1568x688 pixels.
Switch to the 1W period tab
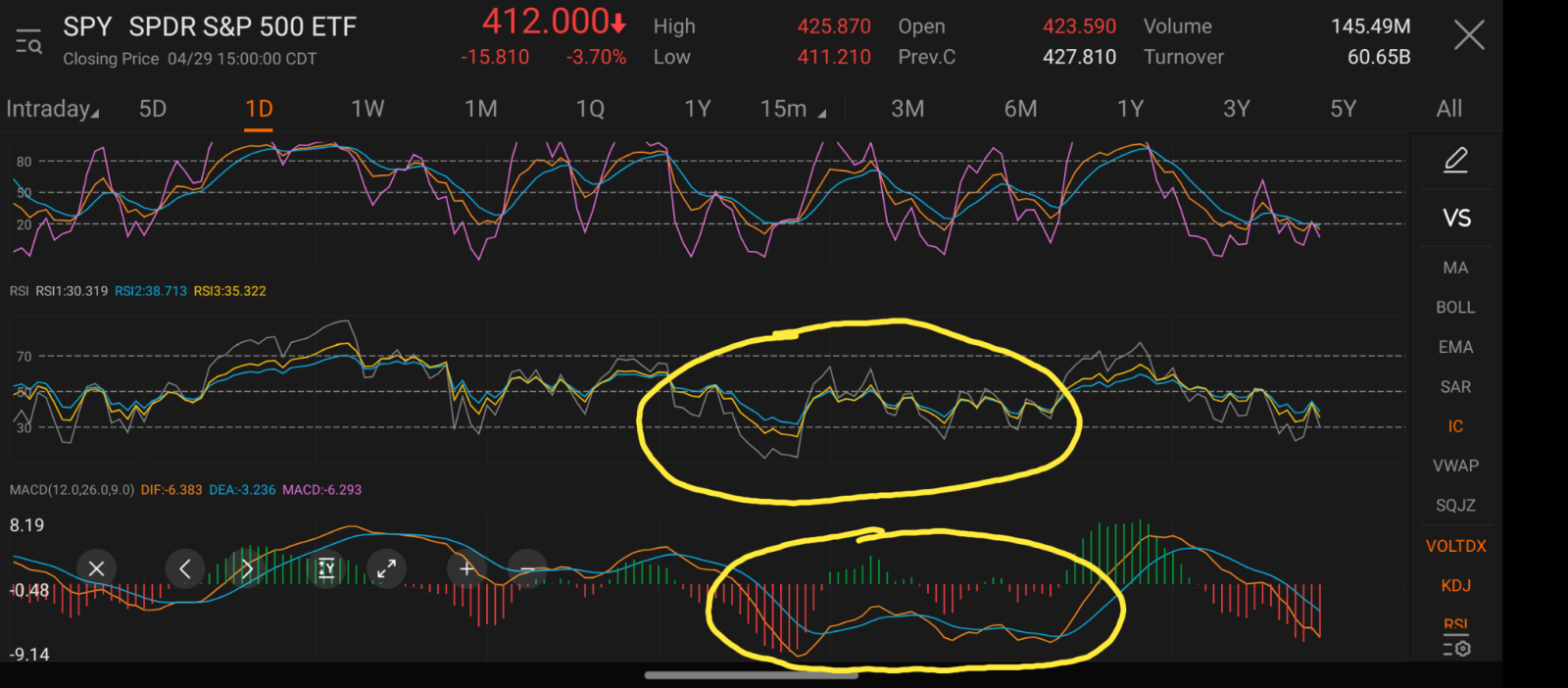click(367, 109)
